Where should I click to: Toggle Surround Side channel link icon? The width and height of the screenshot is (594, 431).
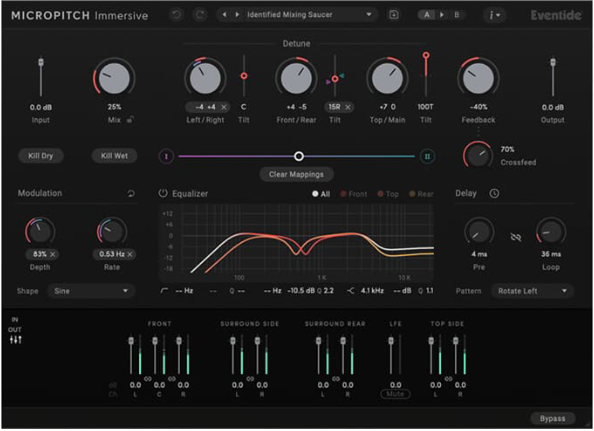point(250,379)
